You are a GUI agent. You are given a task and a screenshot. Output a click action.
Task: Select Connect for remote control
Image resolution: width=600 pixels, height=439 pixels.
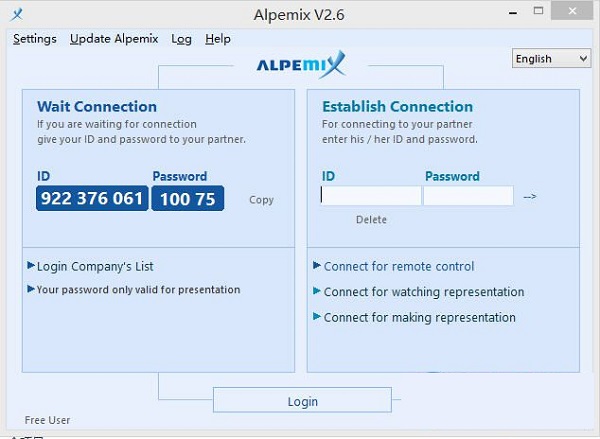tap(399, 267)
